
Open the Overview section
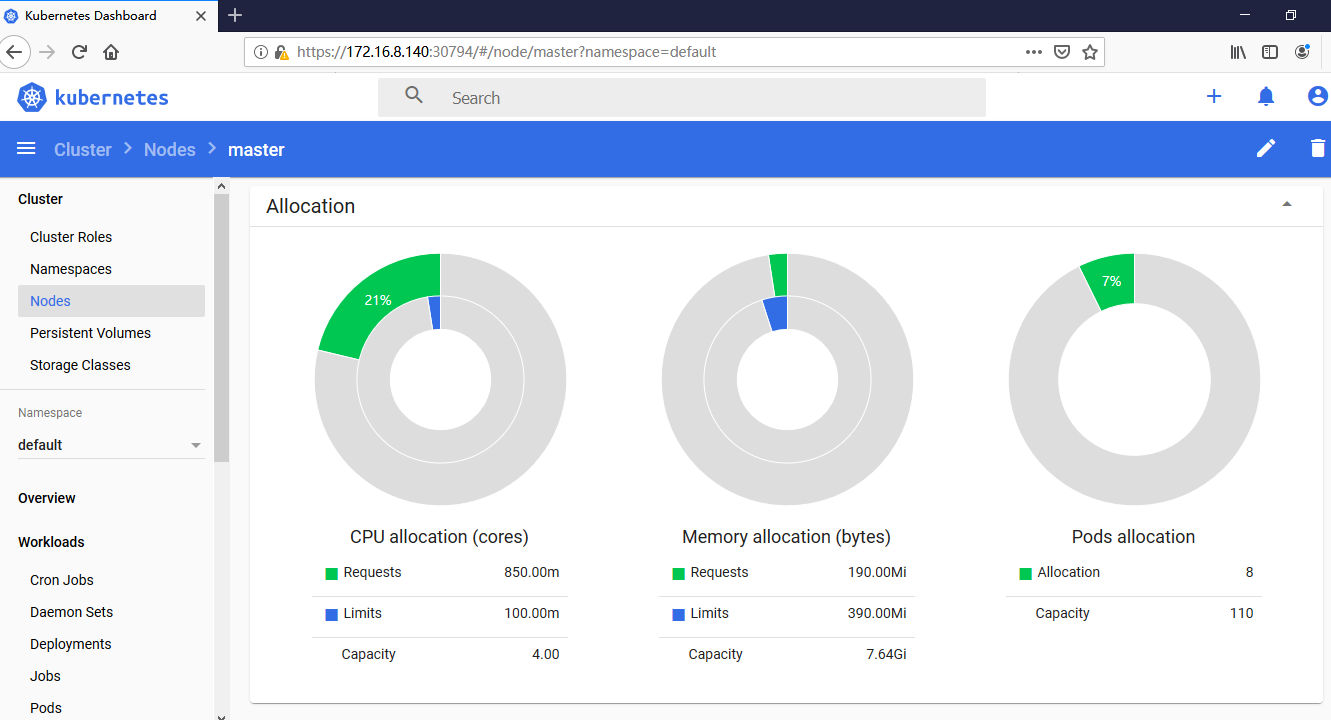tap(47, 498)
